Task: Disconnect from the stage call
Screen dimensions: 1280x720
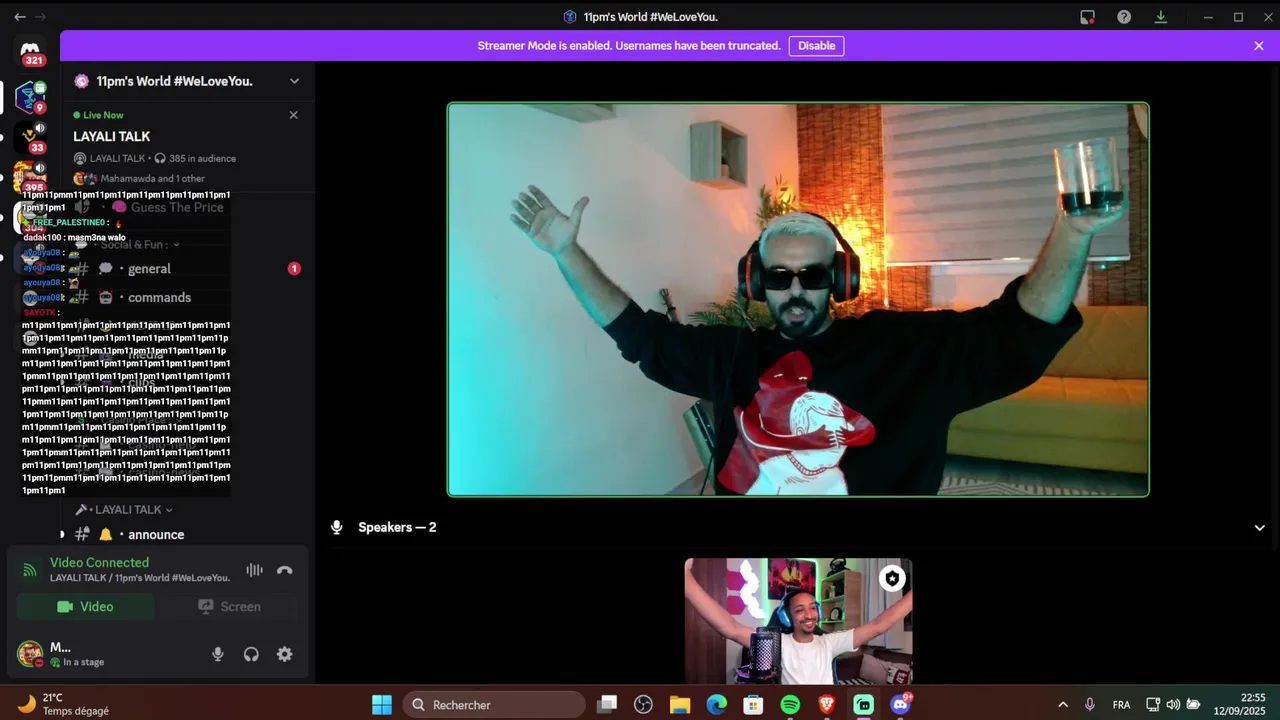Action: [x=285, y=570]
